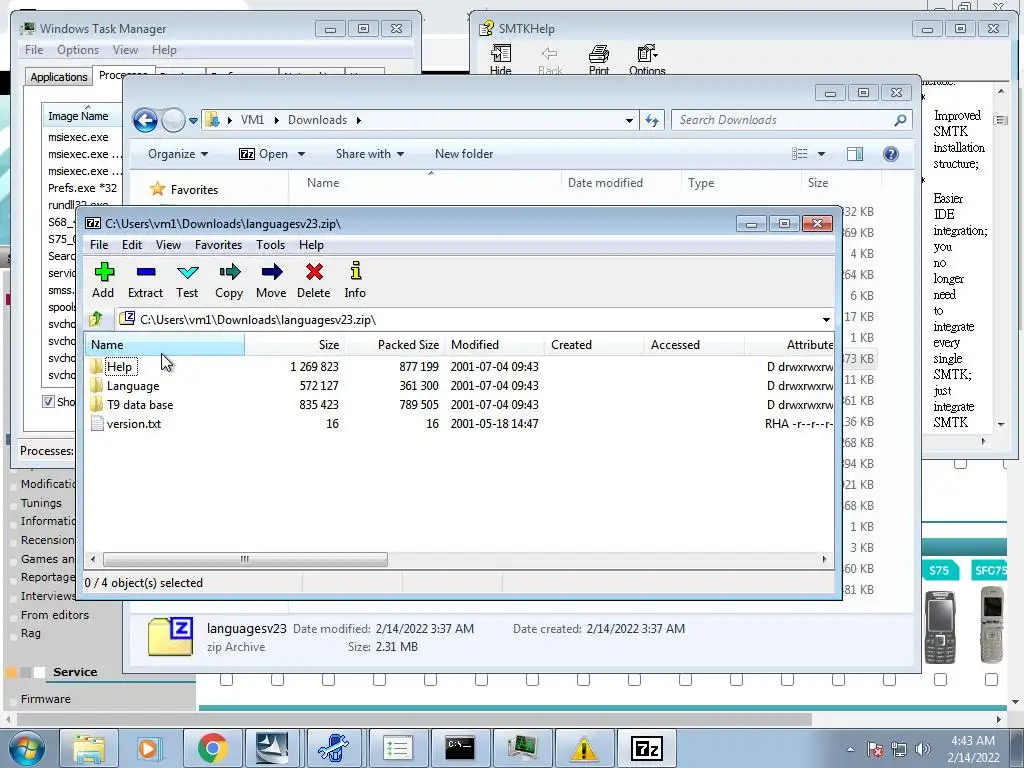Expand the arrow after VM1 in breadcrumb
Image resolution: width=1024 pixels, height=768 pixels.
click(276, 120)
